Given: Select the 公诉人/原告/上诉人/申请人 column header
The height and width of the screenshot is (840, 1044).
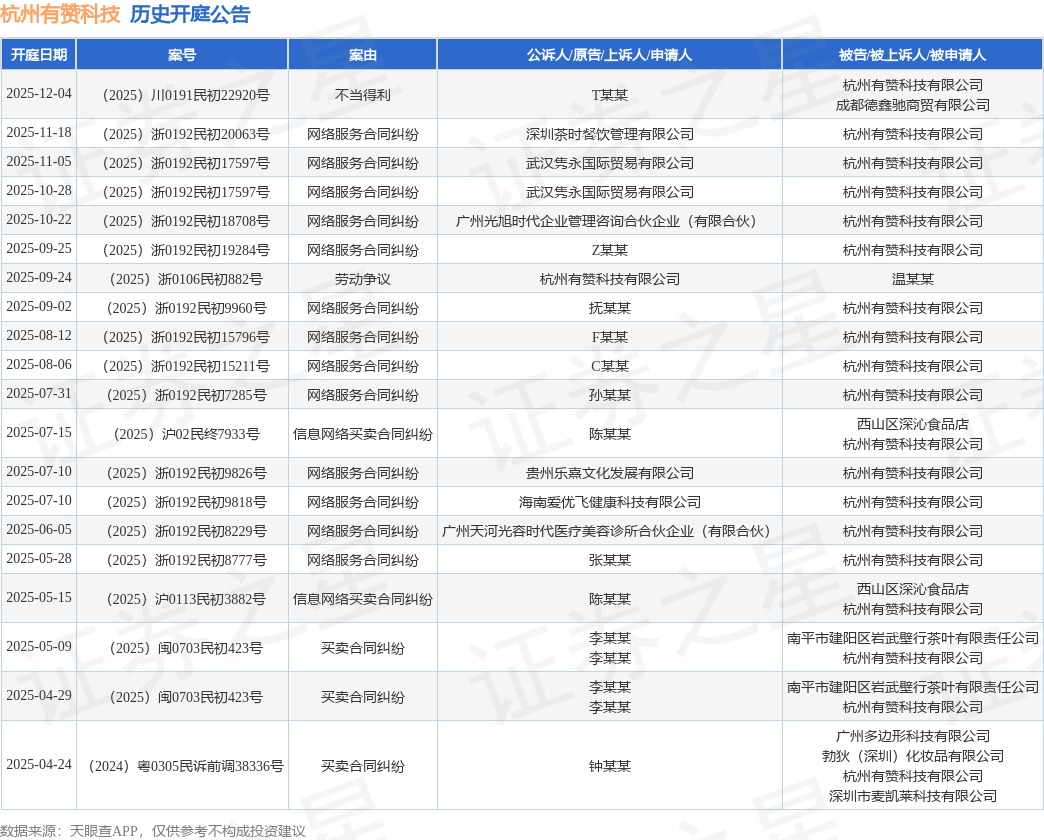Looking at the screenshot, I should 609,55.
